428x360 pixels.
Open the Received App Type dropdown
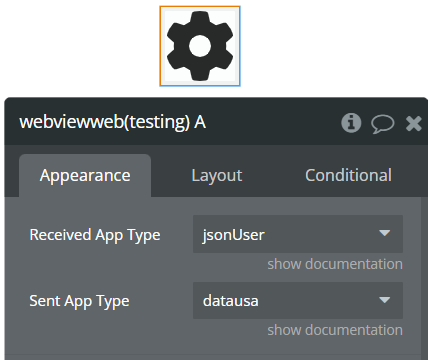[x=298, y=234]
